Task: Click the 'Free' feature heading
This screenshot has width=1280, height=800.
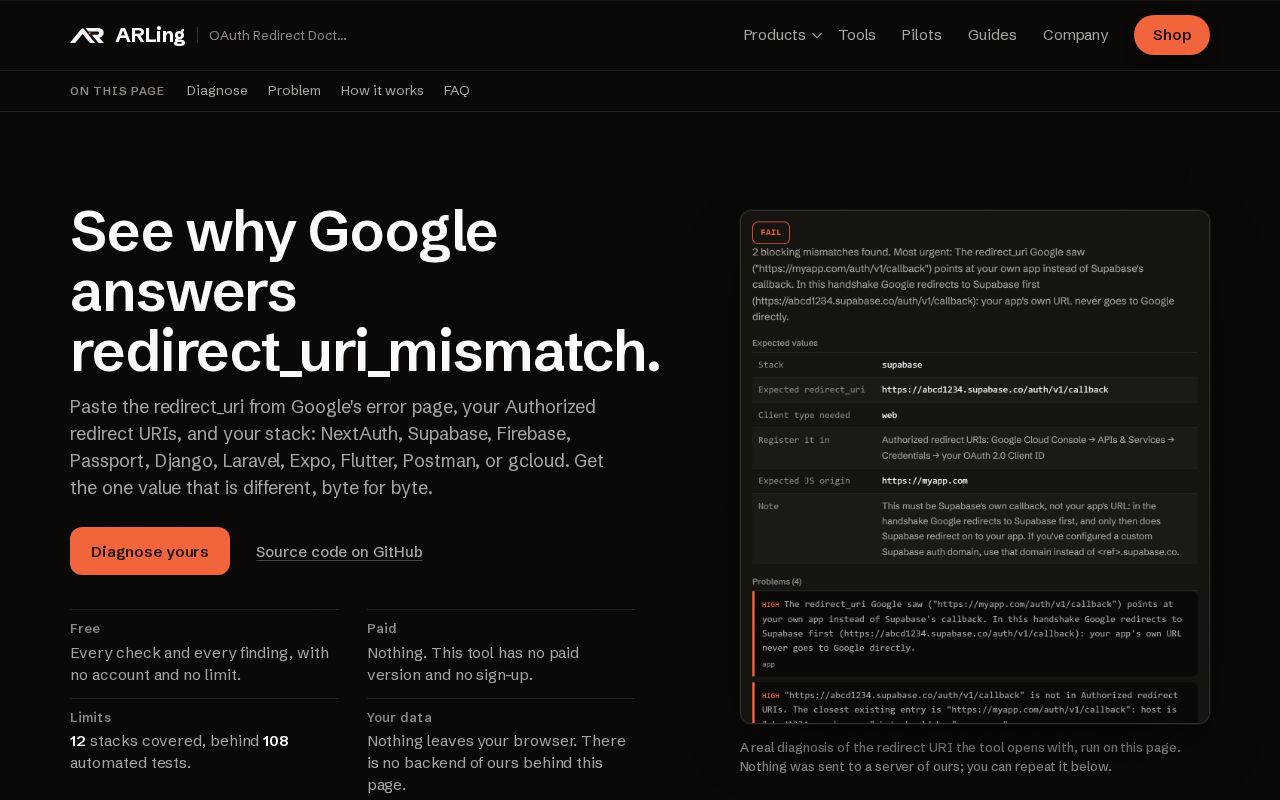Action: (x=85, y=628)
